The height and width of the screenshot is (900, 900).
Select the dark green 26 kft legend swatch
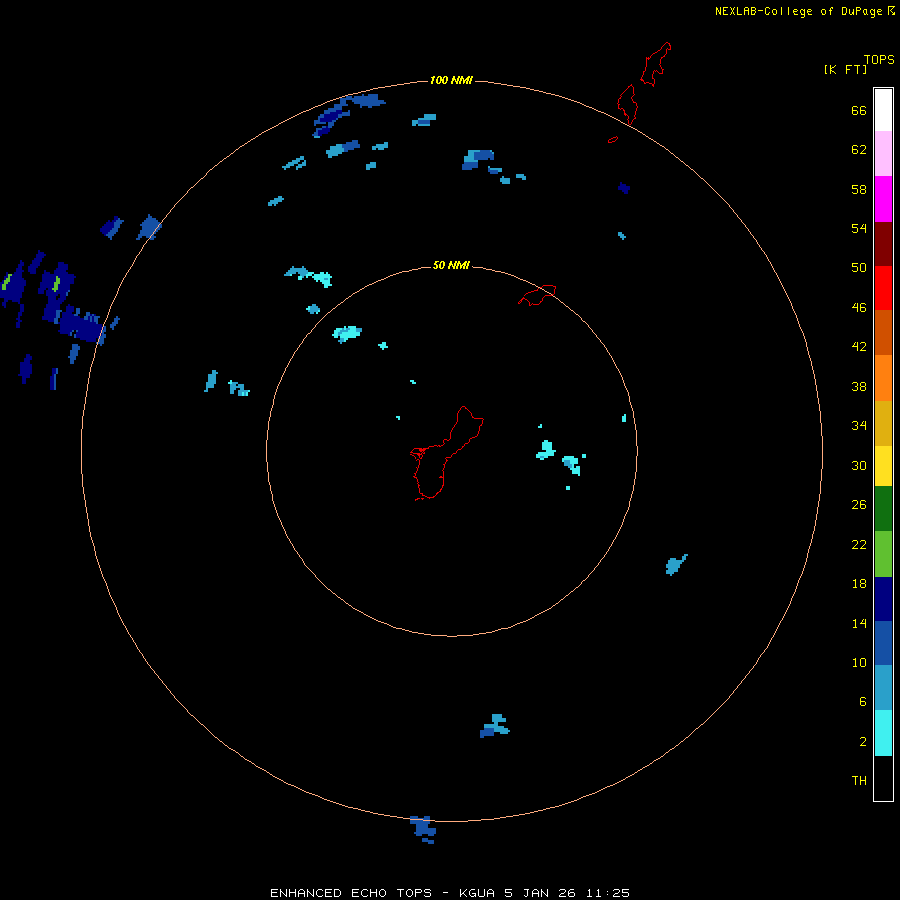click(883, 509)
